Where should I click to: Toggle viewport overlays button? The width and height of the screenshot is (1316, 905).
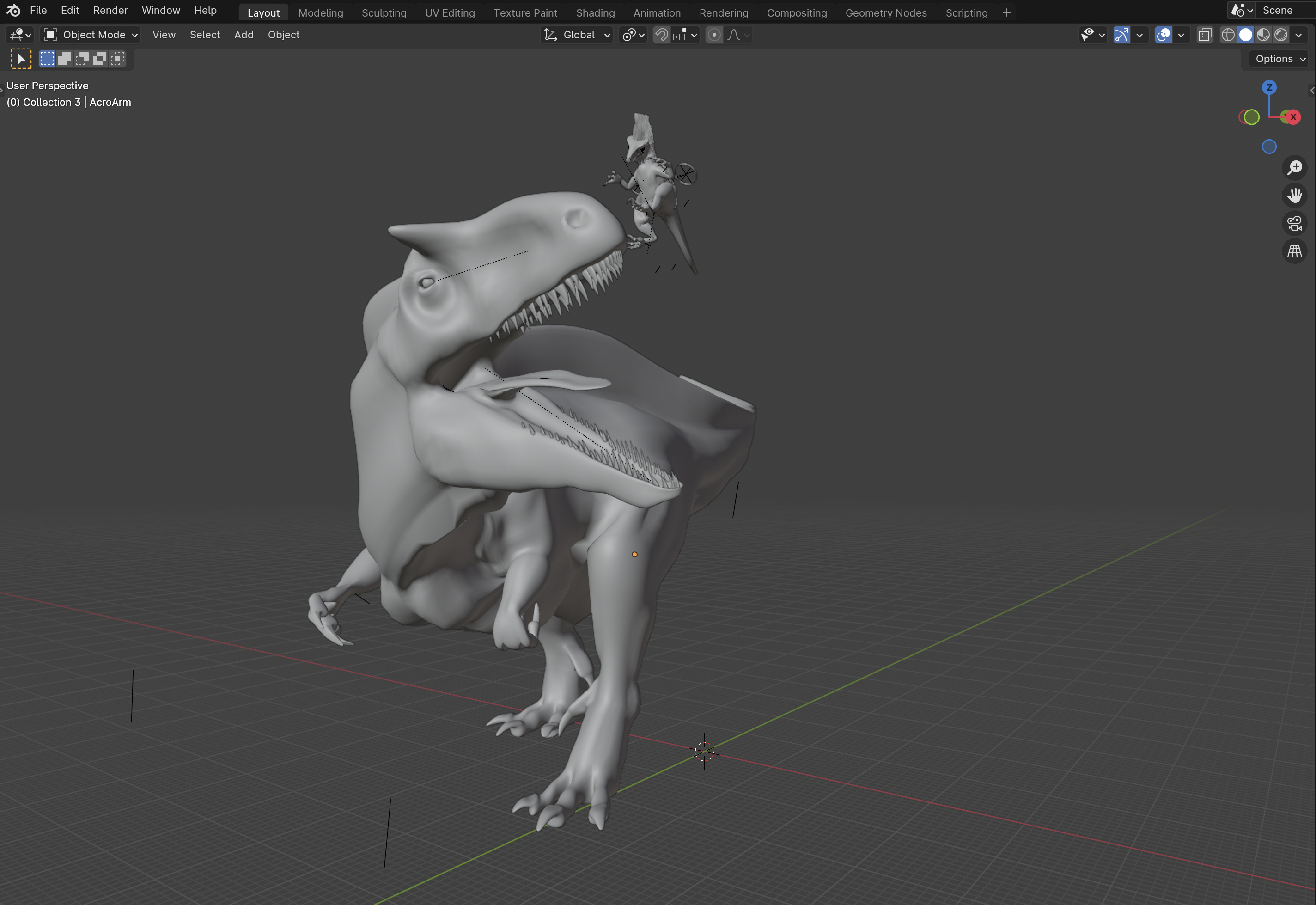pos(1163,35)
